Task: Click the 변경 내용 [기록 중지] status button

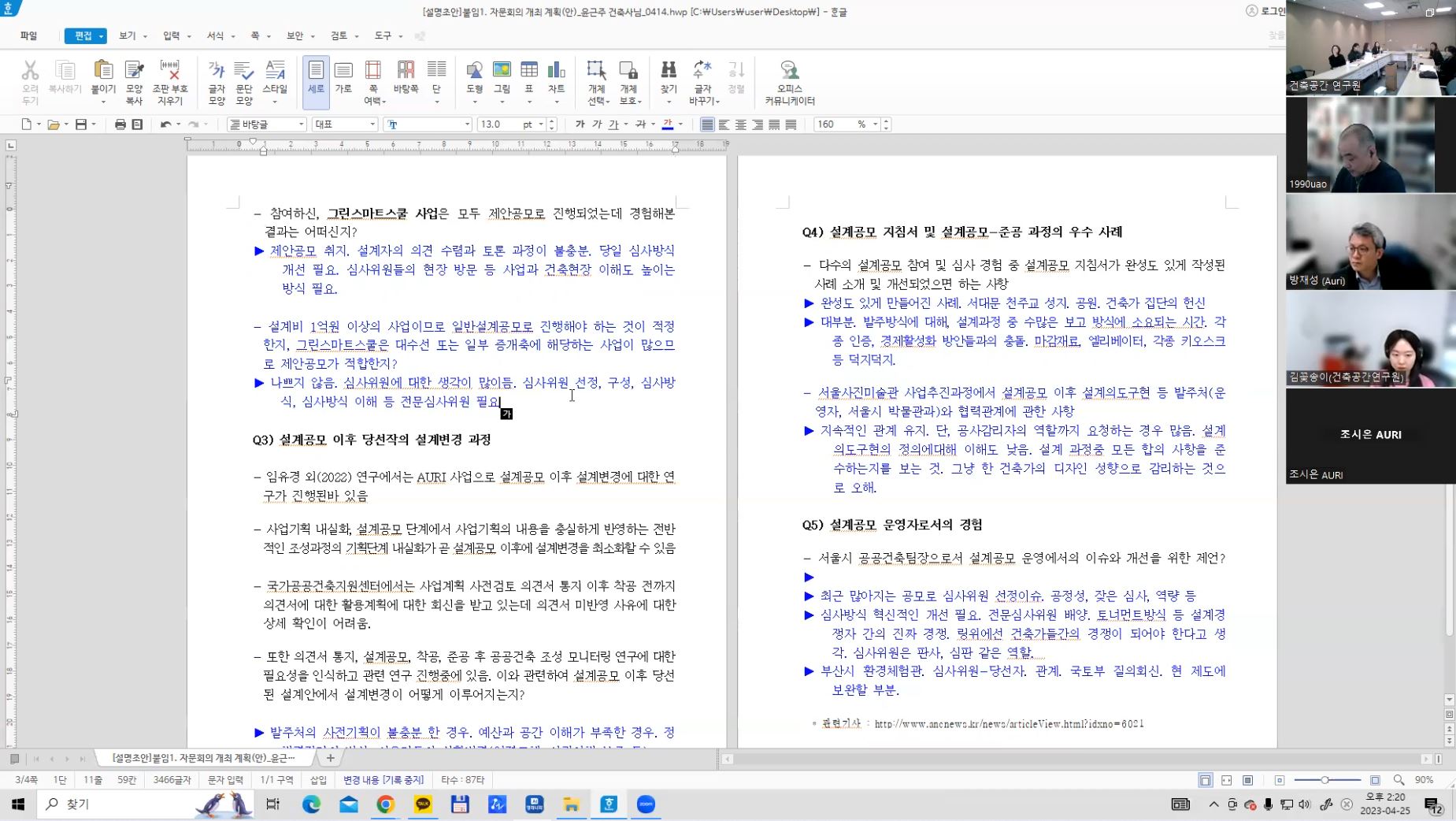Action: click(383, 779)
